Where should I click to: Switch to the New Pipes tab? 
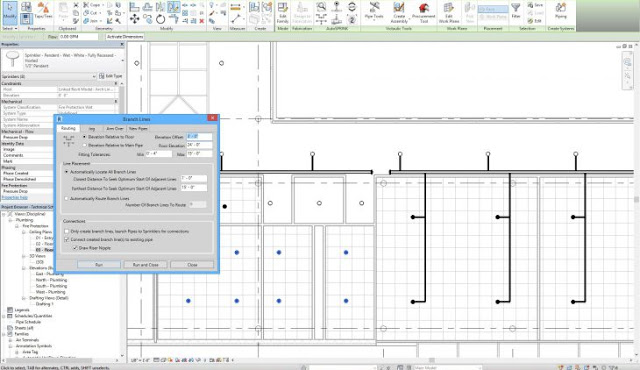click(138, 129)
